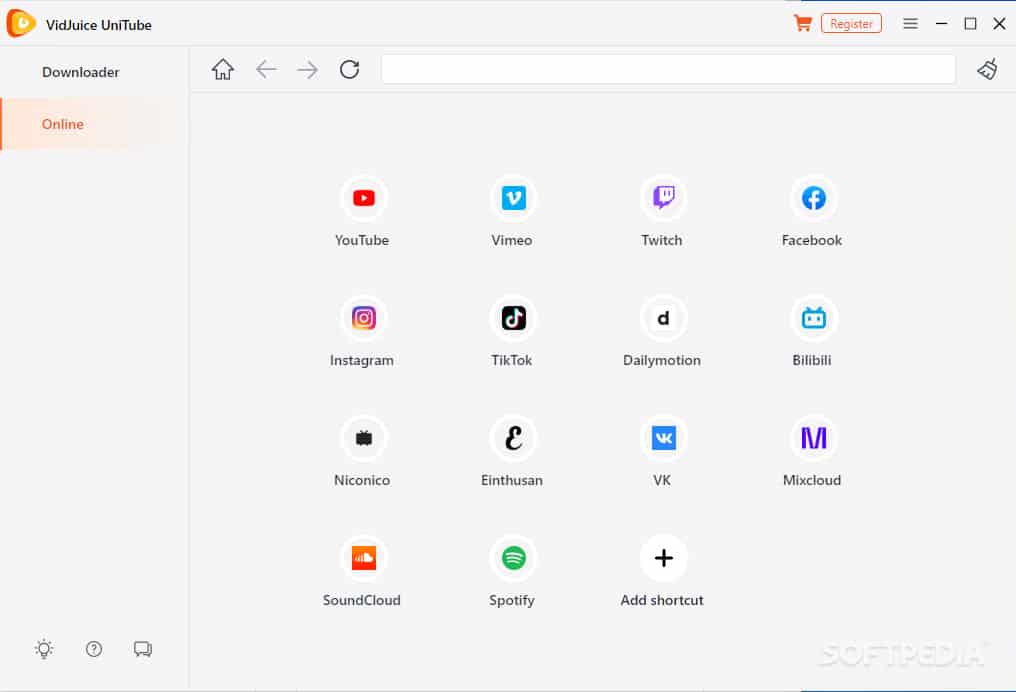Launch the Mixcloud shortcut icon
Viewport: 1016px width, 692px height.
tap(813, 438)
